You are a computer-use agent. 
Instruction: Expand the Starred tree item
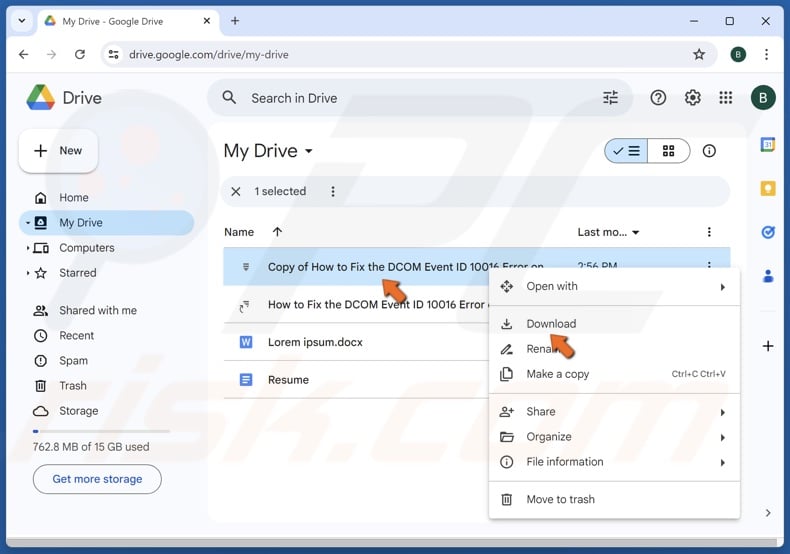coord(27,273)
